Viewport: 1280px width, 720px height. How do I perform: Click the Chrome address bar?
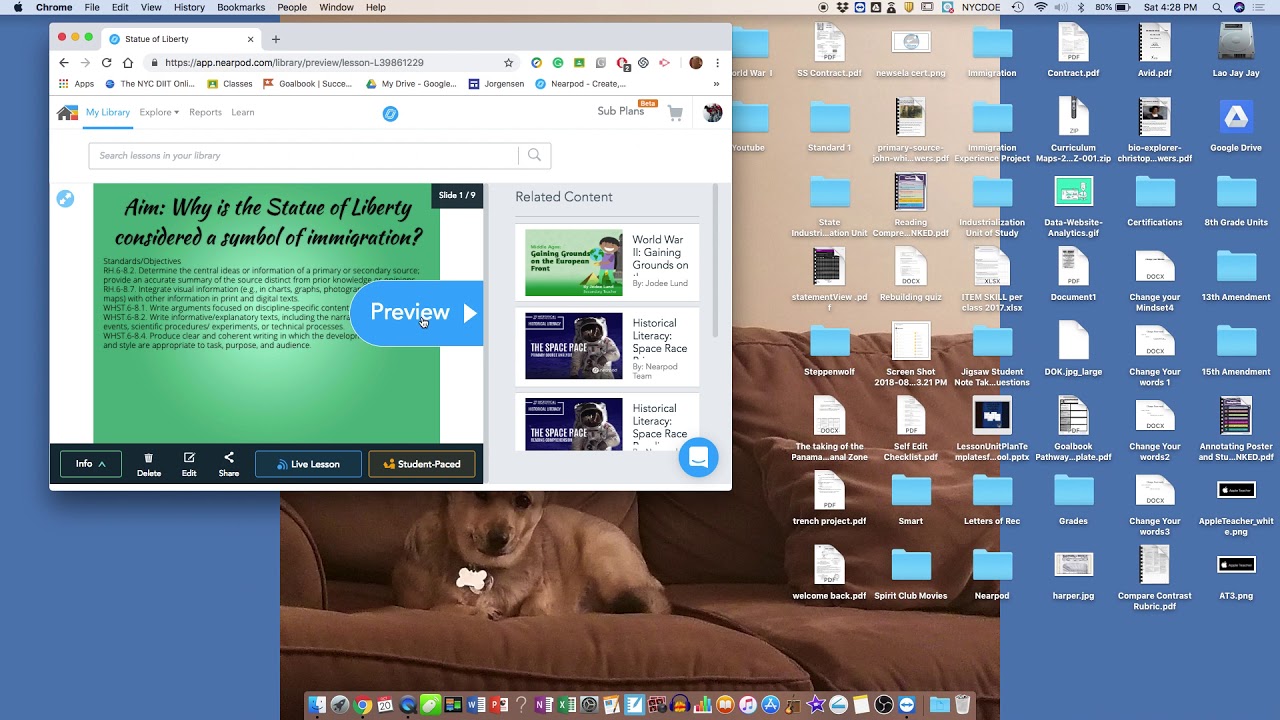coord(325,62)
